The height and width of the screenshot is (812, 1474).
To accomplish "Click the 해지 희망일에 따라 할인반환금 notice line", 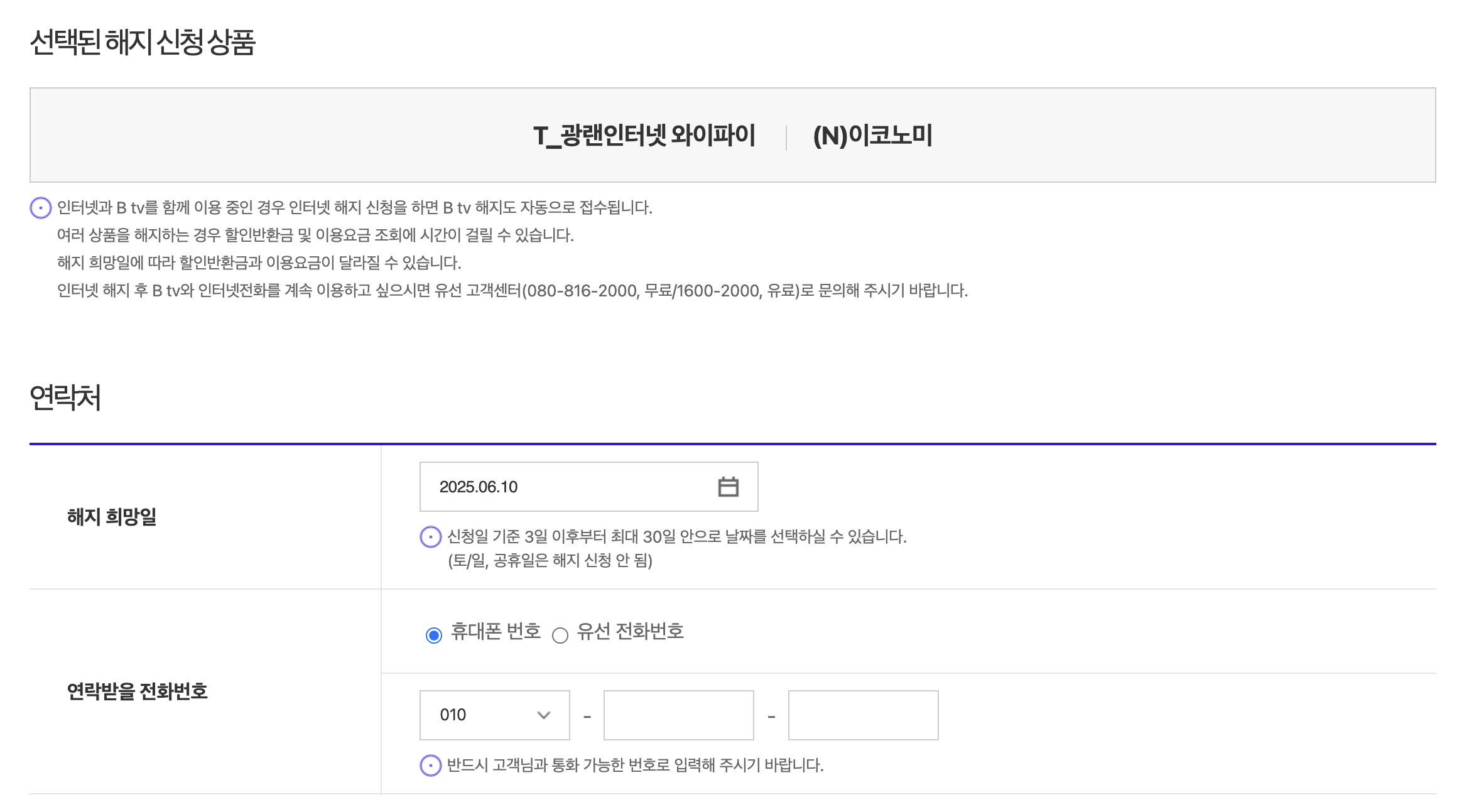I will (x=259, y=263).
